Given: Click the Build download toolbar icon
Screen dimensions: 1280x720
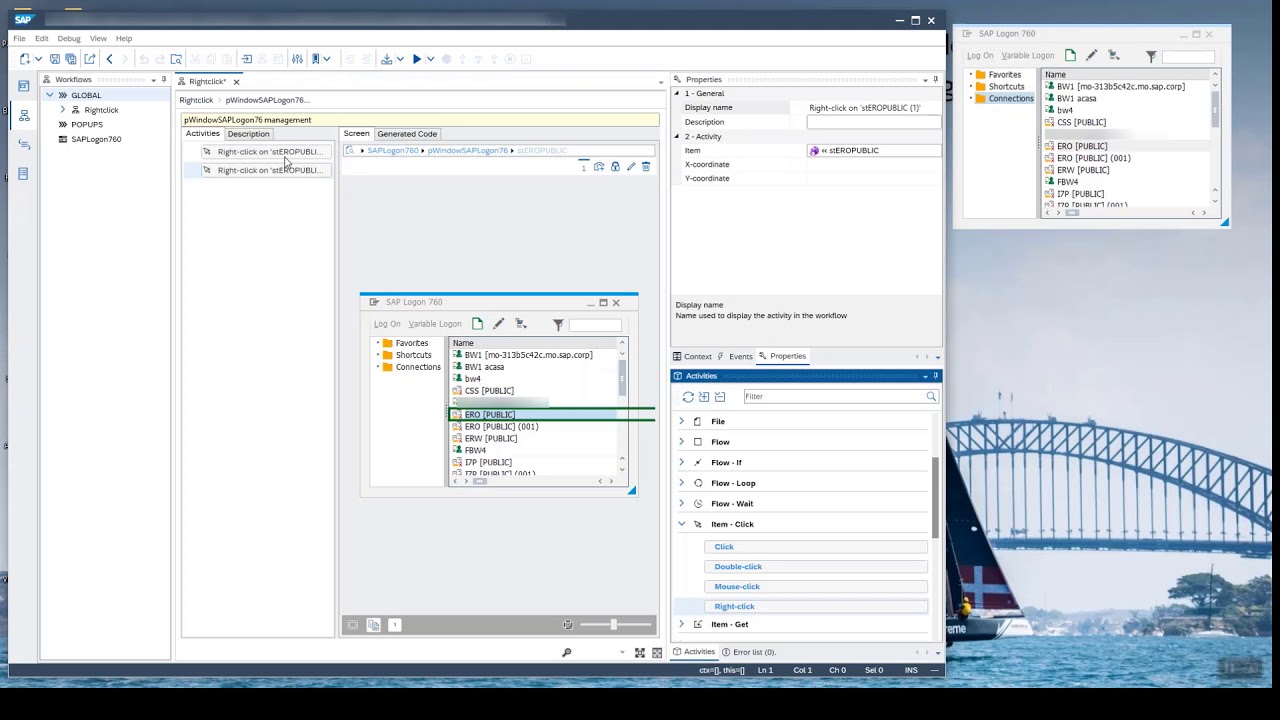Looking at the screenshot, I should point(387,59).
